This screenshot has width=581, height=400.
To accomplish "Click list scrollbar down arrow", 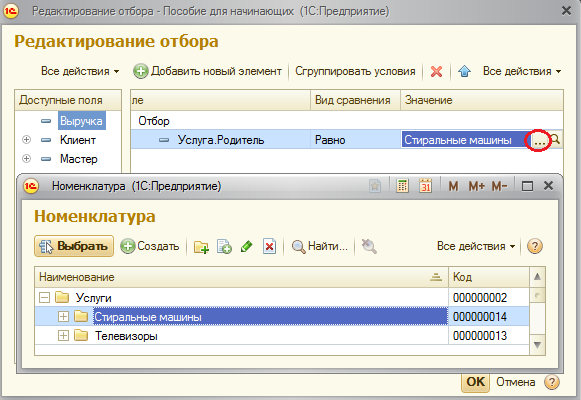I will [x=537, y=345].
